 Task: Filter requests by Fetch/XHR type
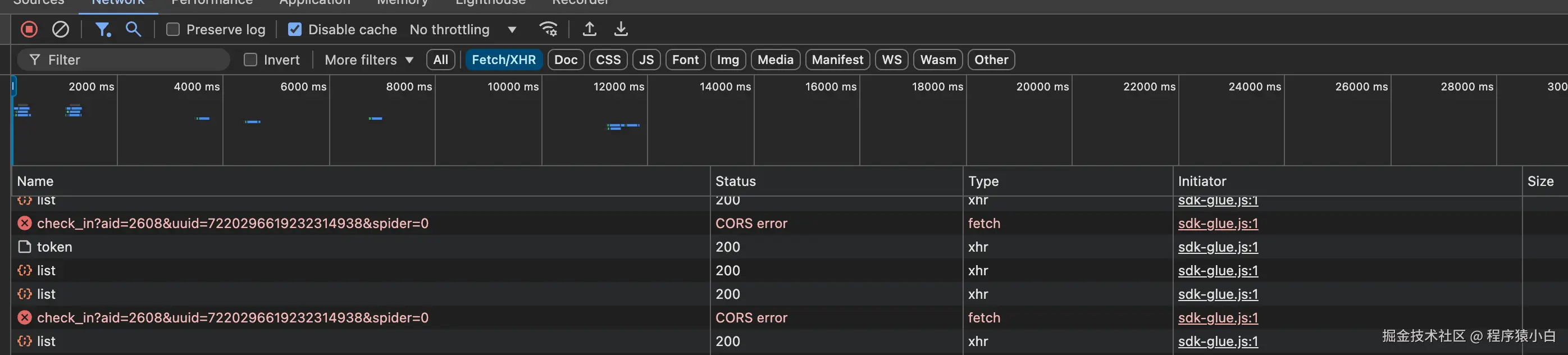[503, 60]
